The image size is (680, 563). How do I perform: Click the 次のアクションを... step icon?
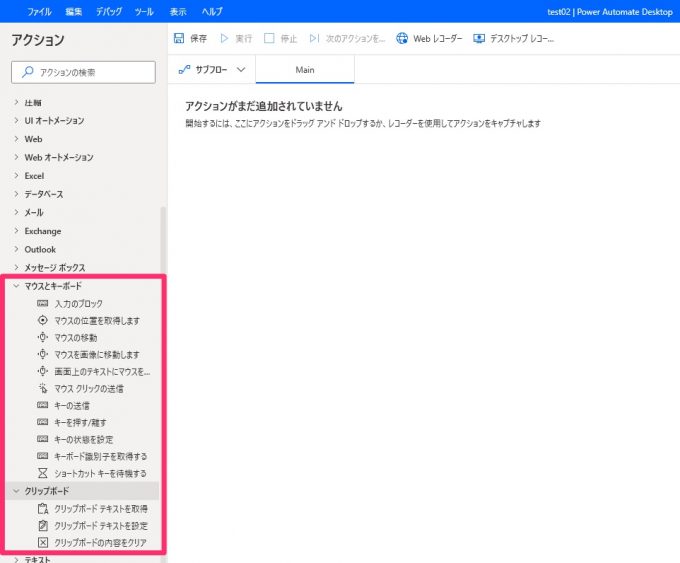coord(314,39)
